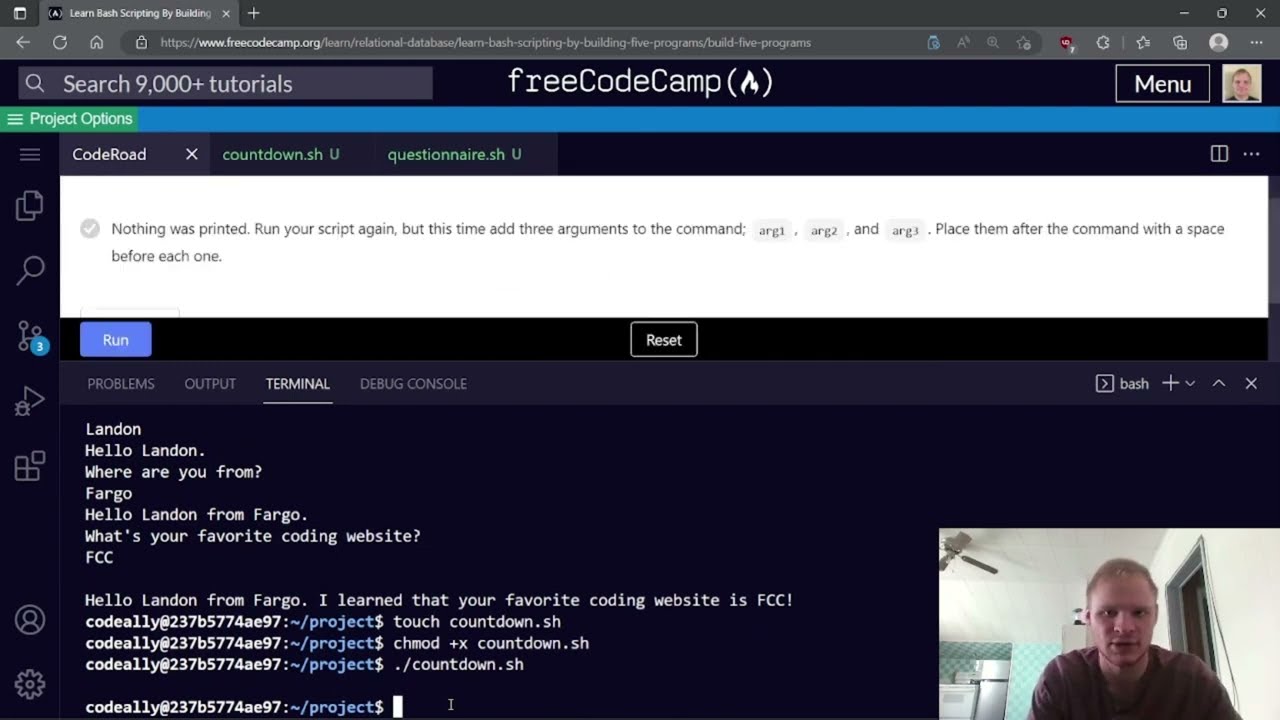Switch to the OUTPUT tab
The height and width of the screenshot is (720, 1280).
210,383
